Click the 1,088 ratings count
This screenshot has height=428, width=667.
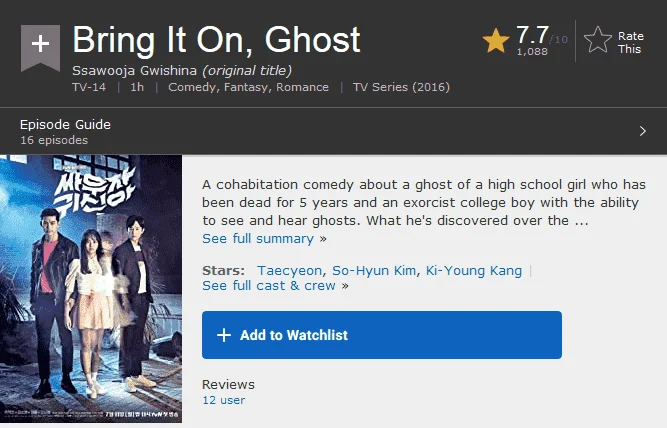point(532,52)
